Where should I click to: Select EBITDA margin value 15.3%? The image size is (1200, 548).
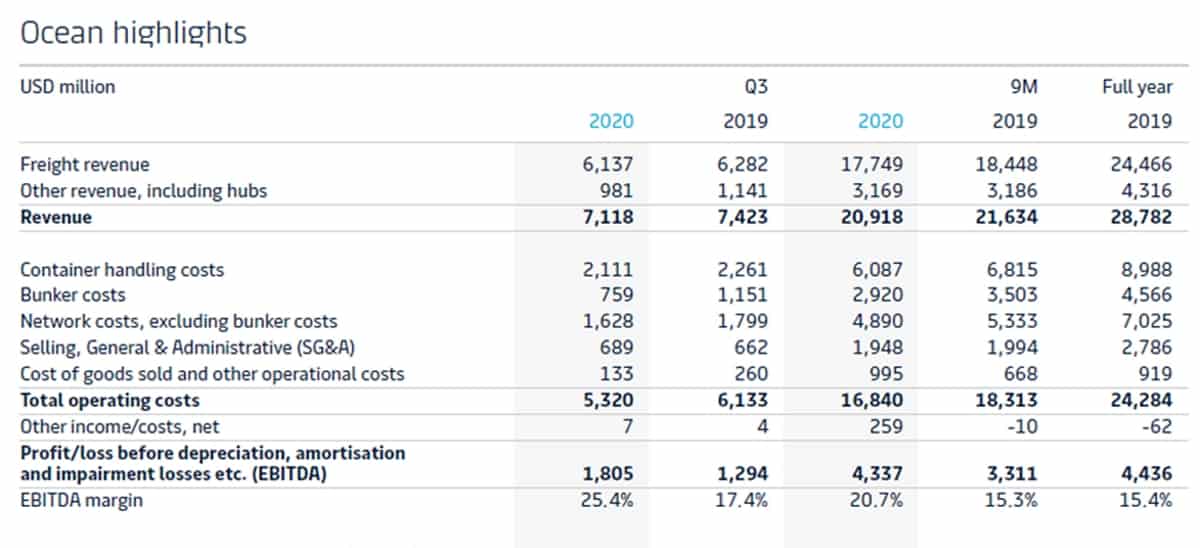(1011, 500)
